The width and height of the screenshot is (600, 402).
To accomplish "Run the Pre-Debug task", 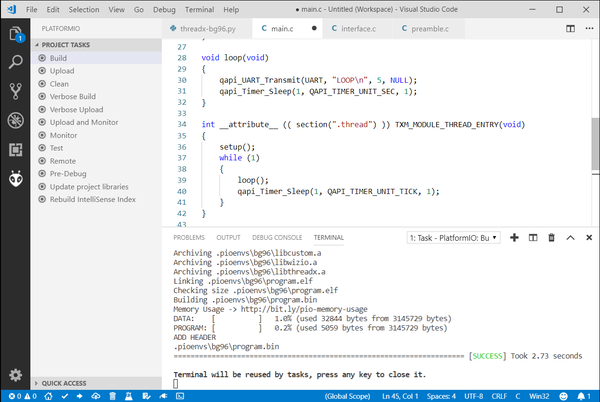I will coord(96,173).
